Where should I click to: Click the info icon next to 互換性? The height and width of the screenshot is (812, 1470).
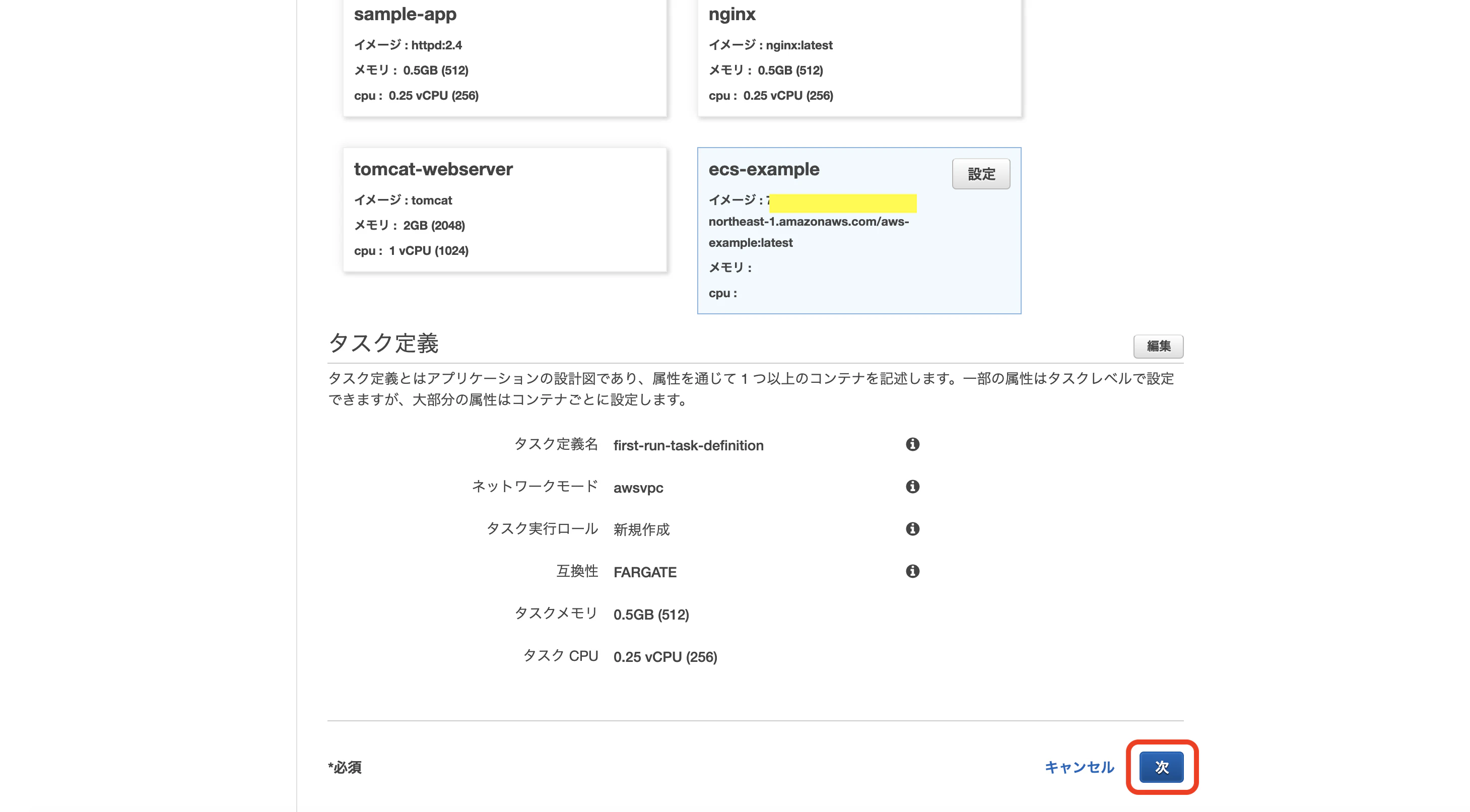click(912, 571)
